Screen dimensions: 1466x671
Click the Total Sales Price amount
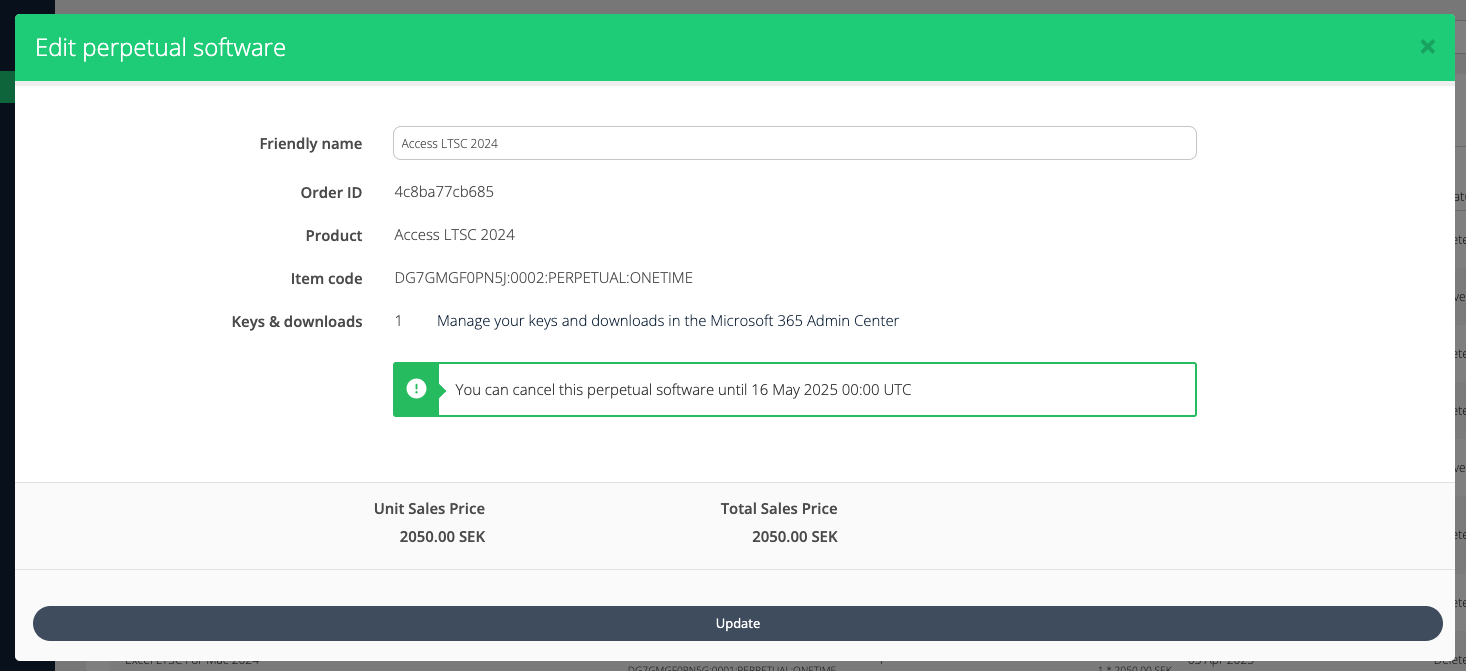795,536
